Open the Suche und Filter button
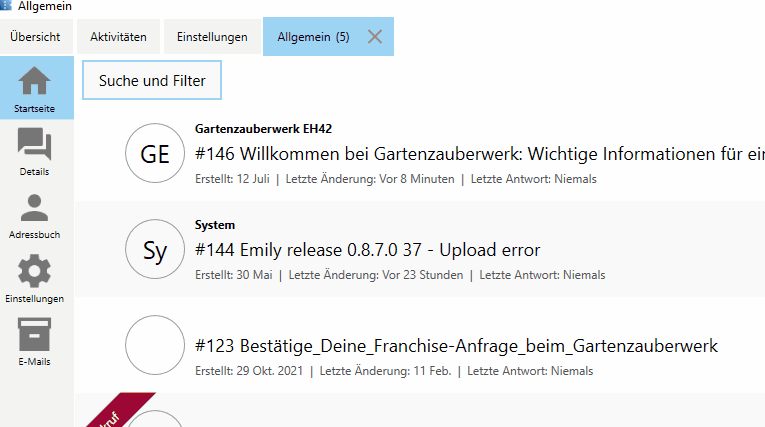This screenshot has height=427, width=765. point(152,81)
